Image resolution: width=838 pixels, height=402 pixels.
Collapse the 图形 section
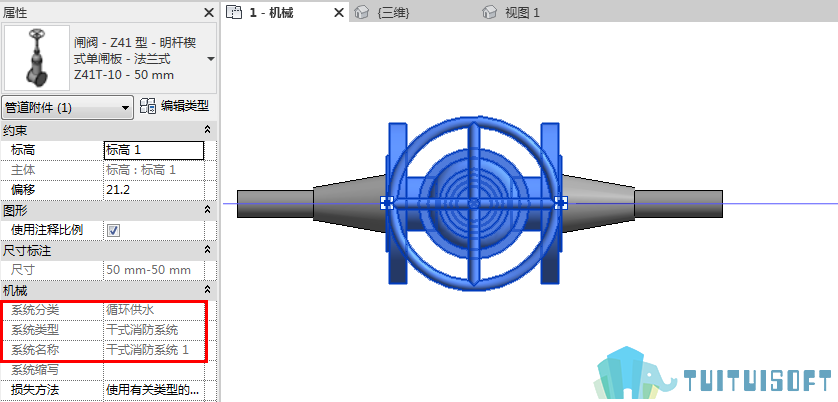point(207,209)
